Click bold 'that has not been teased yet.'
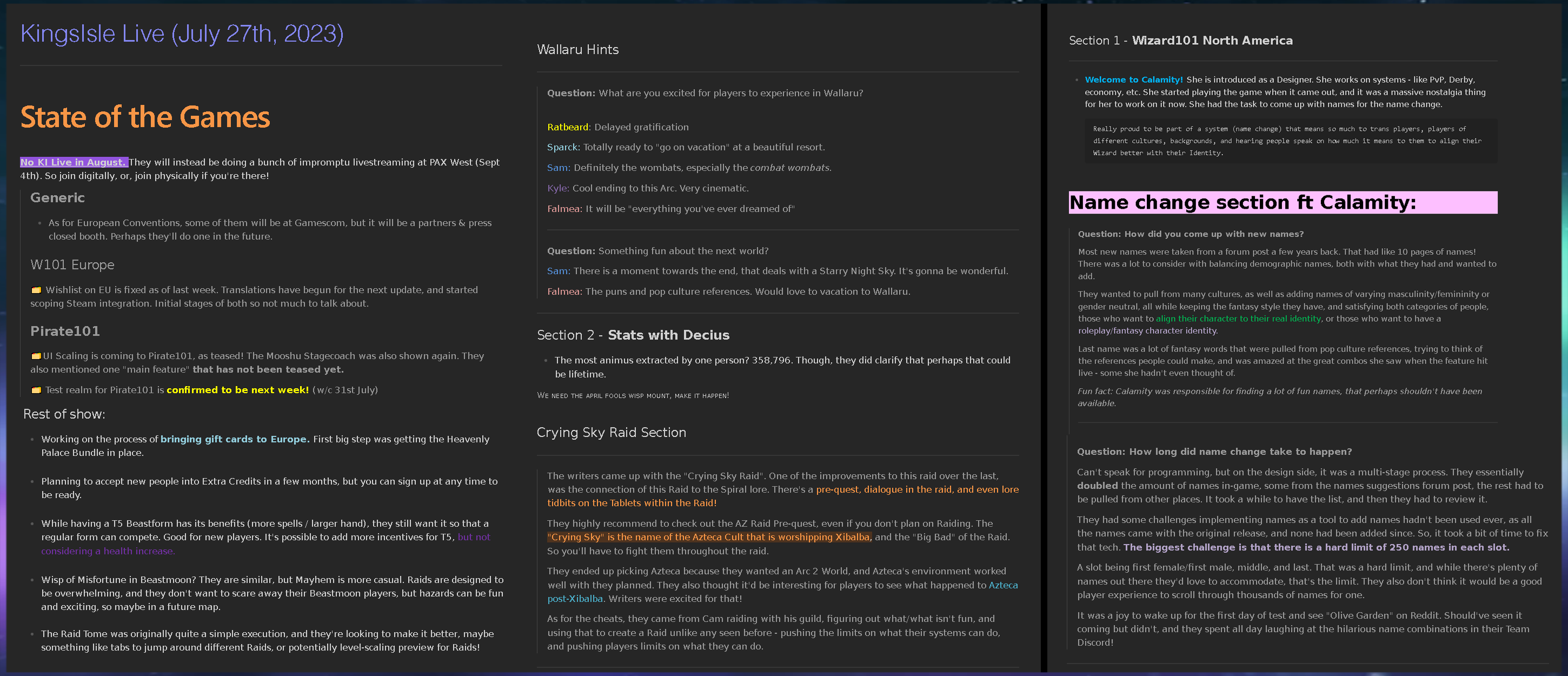The image size is (1568, 676). (x=268, y=369)
